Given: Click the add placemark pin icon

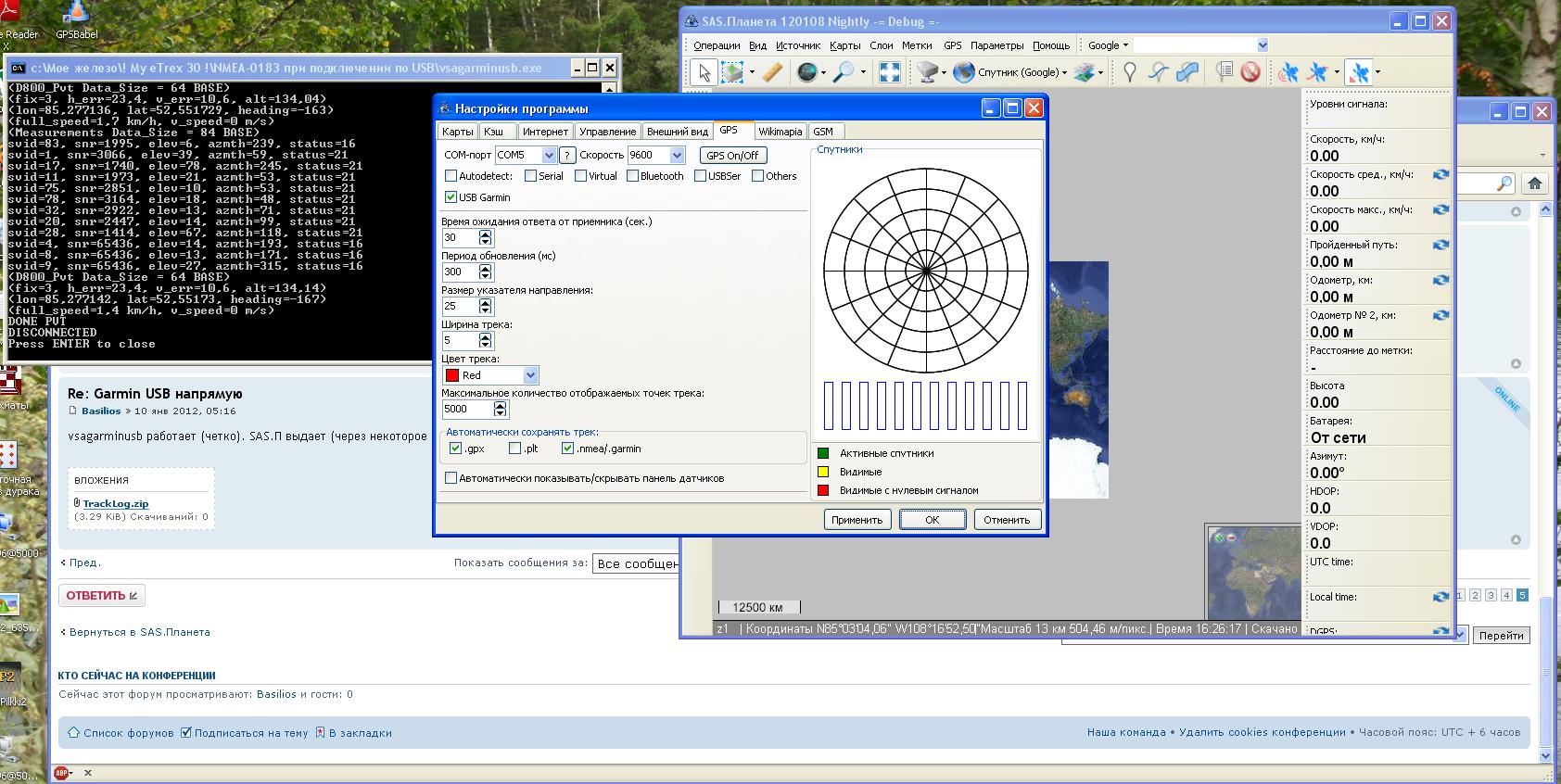Looking at the screenshot, I should tap(1129, 72).
